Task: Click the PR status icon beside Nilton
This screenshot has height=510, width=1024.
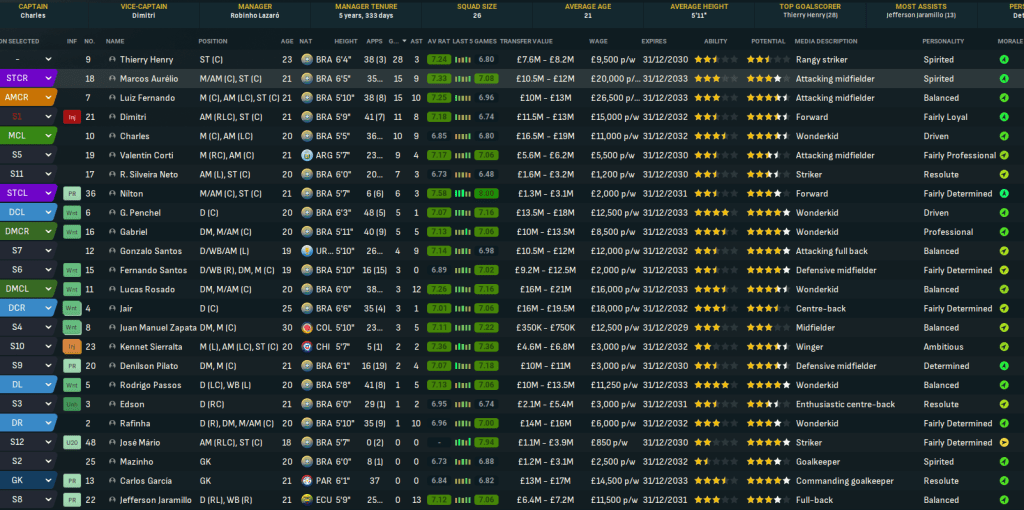Action: [71, 193]
